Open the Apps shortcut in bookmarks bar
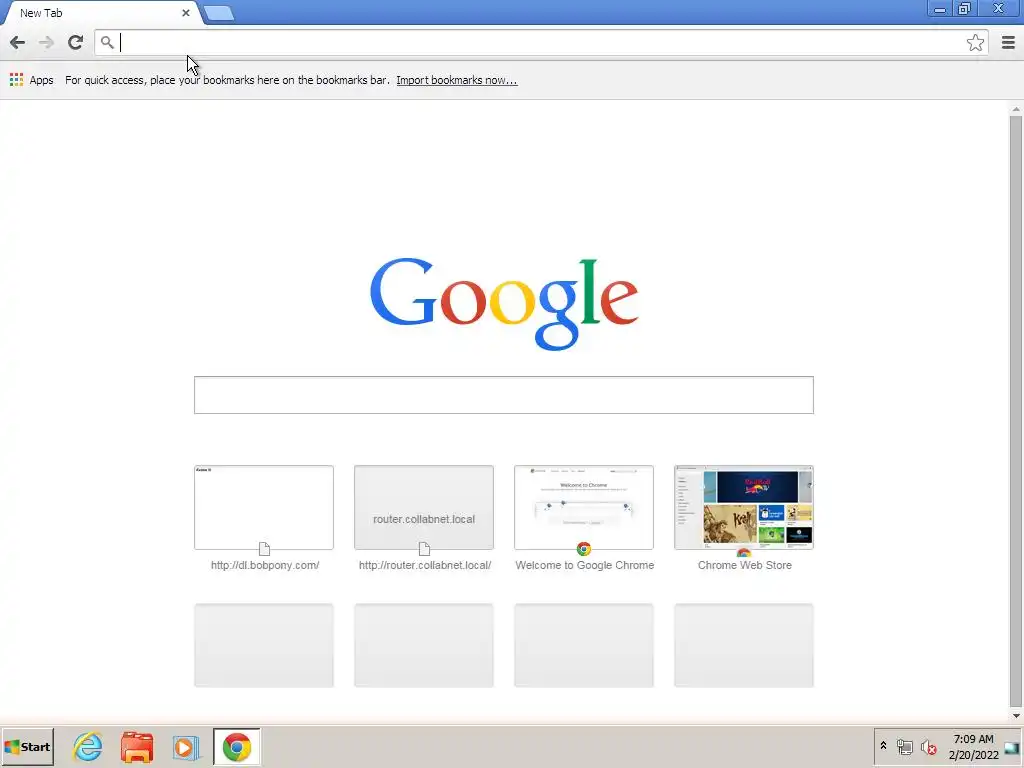This screenshot has height=768, width=1024. pos(32,80)
